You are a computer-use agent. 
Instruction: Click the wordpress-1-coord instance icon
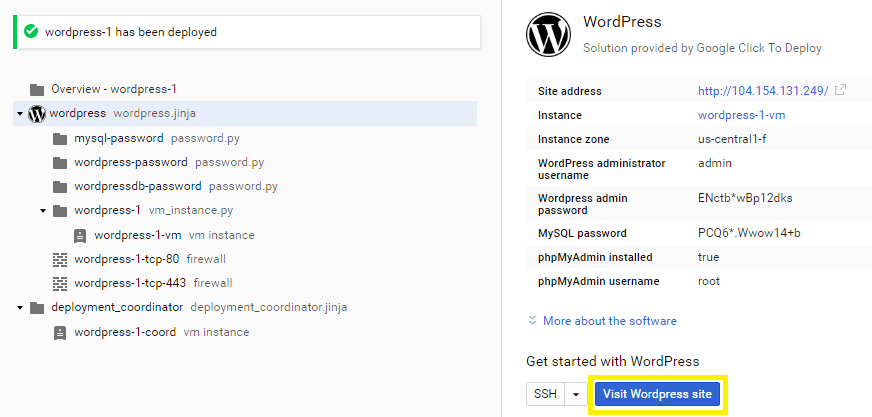click(60, 332)
